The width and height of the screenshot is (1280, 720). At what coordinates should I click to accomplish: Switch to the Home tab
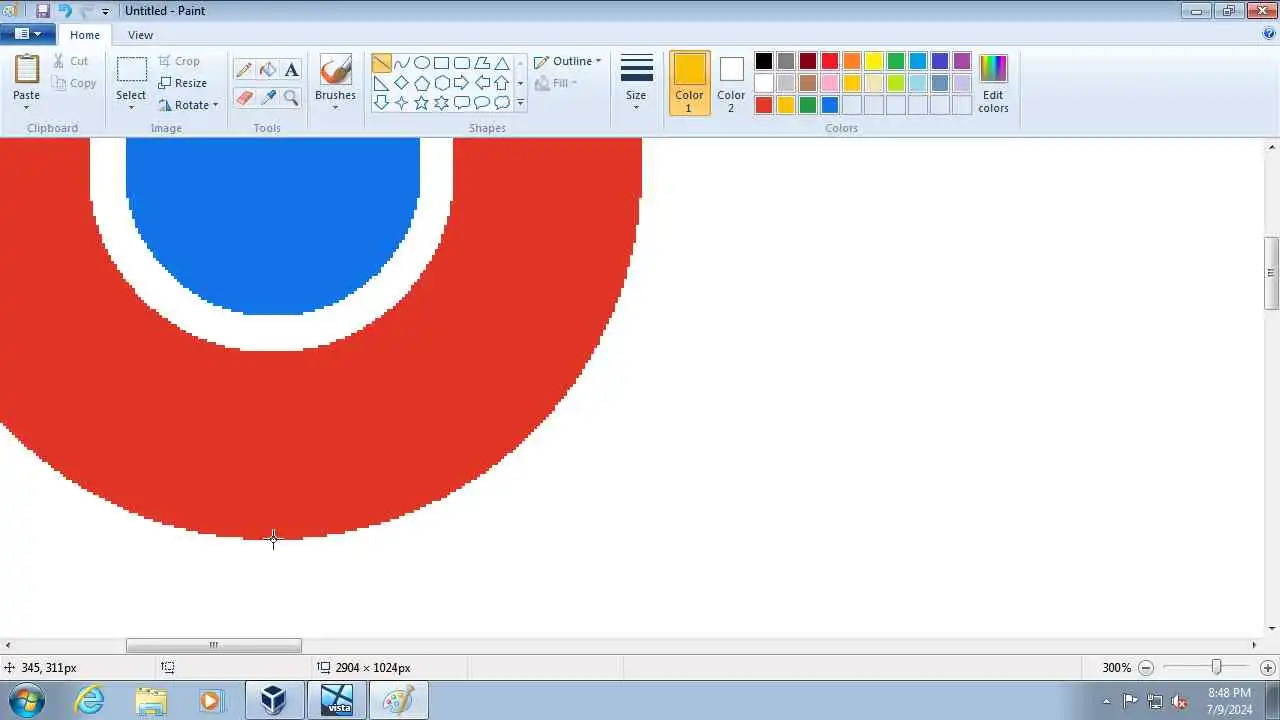[85, 35]
